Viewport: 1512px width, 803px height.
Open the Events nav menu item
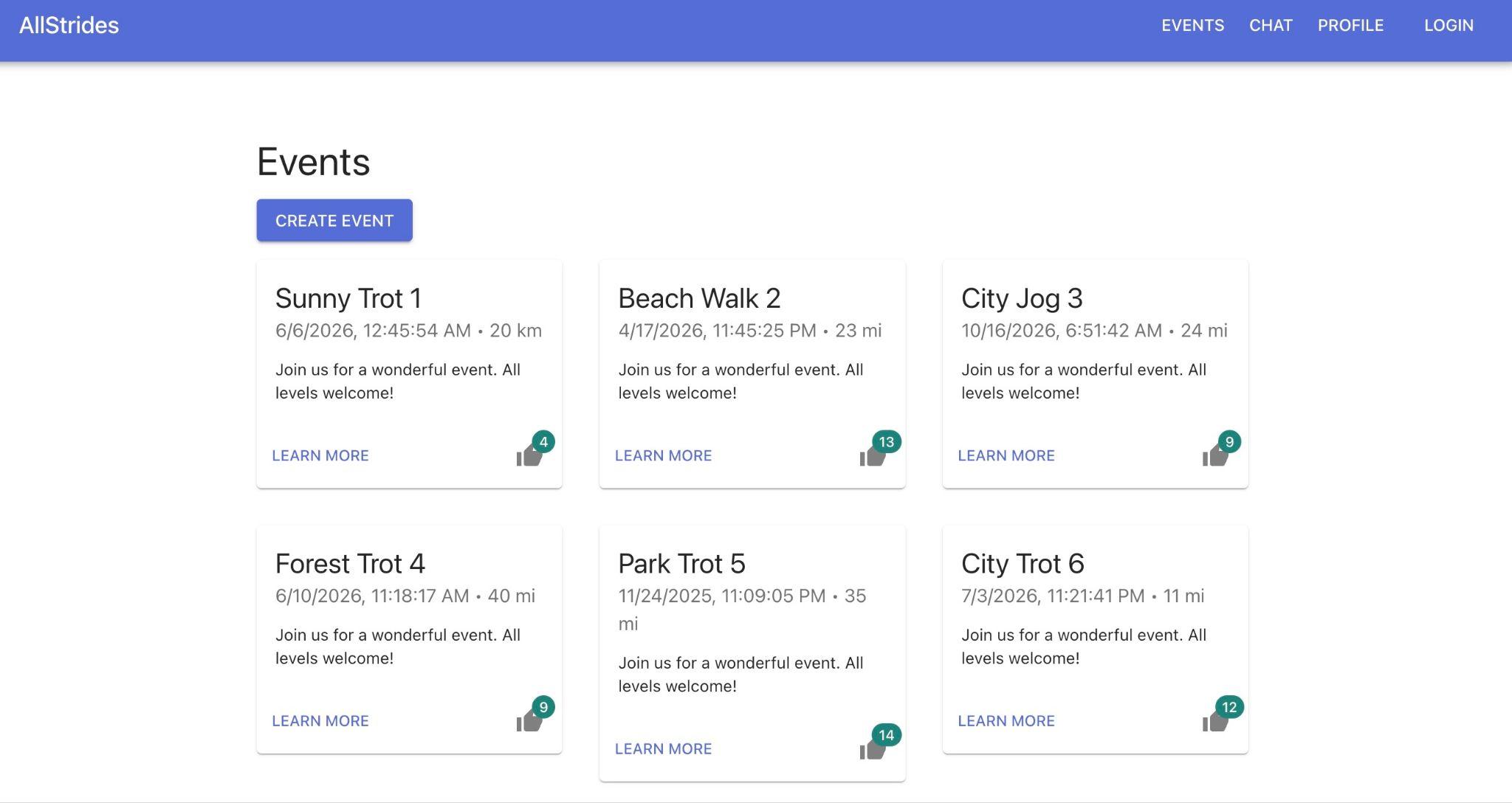click(x=1192, y=25)
